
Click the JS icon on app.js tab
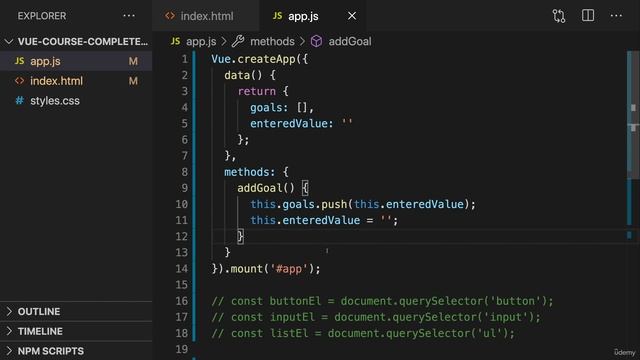tap(278, 16)
